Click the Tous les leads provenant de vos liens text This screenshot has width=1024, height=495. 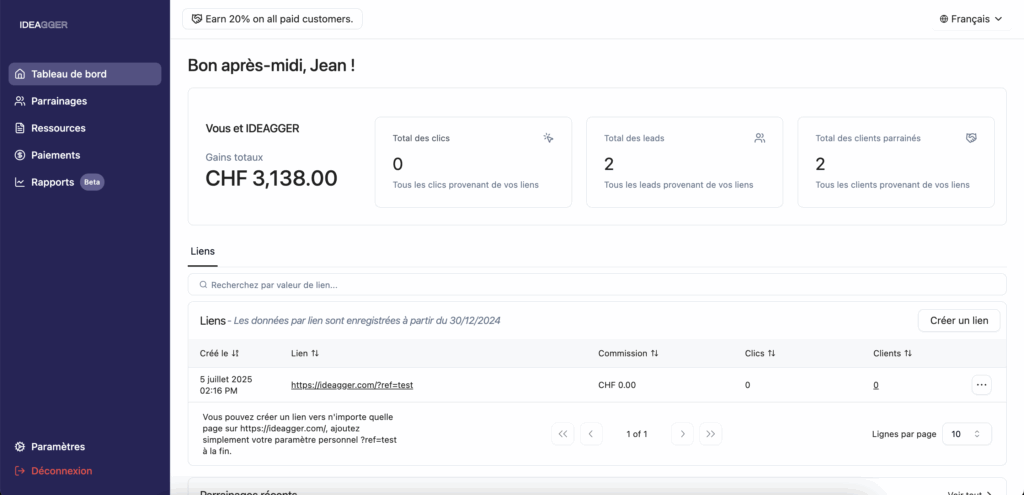coord(679,185)
